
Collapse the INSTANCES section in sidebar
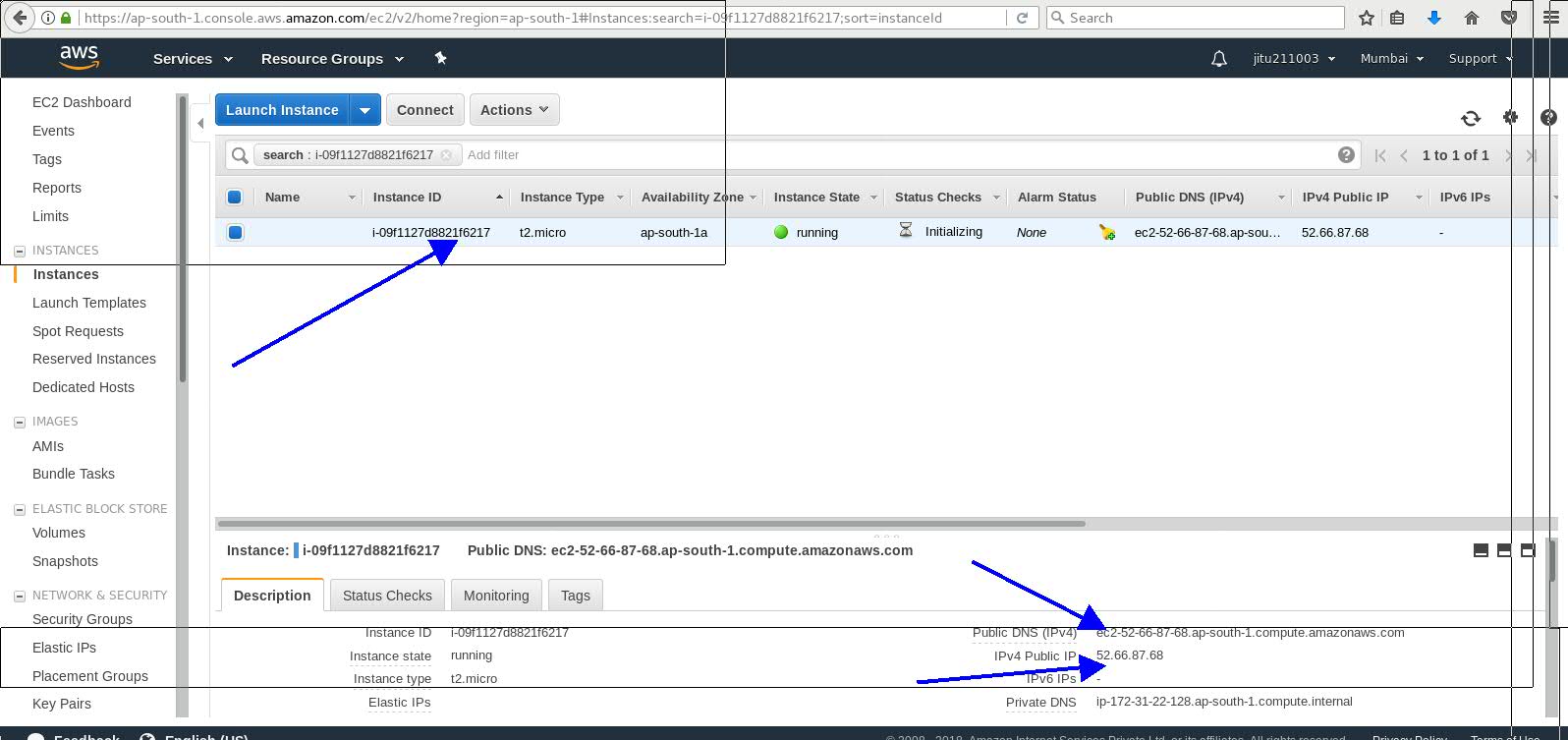tap(20, 251)
